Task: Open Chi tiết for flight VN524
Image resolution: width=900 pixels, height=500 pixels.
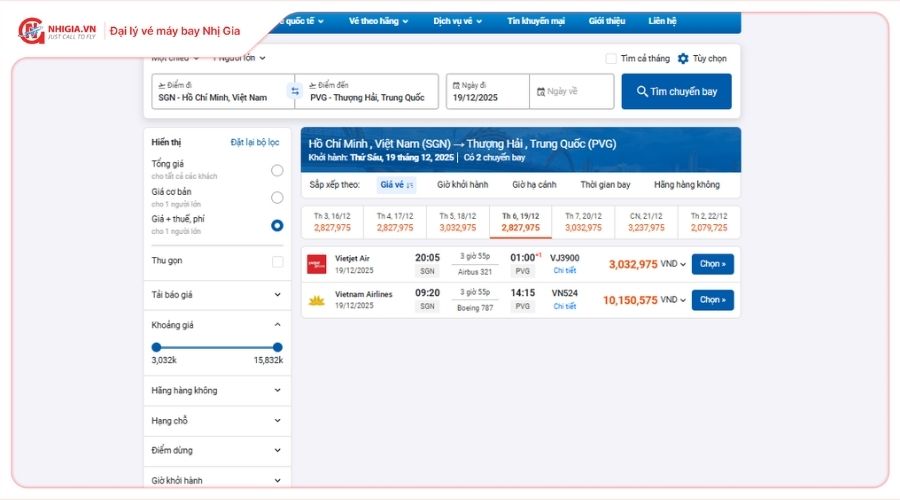Action: [x=564, y=307]
